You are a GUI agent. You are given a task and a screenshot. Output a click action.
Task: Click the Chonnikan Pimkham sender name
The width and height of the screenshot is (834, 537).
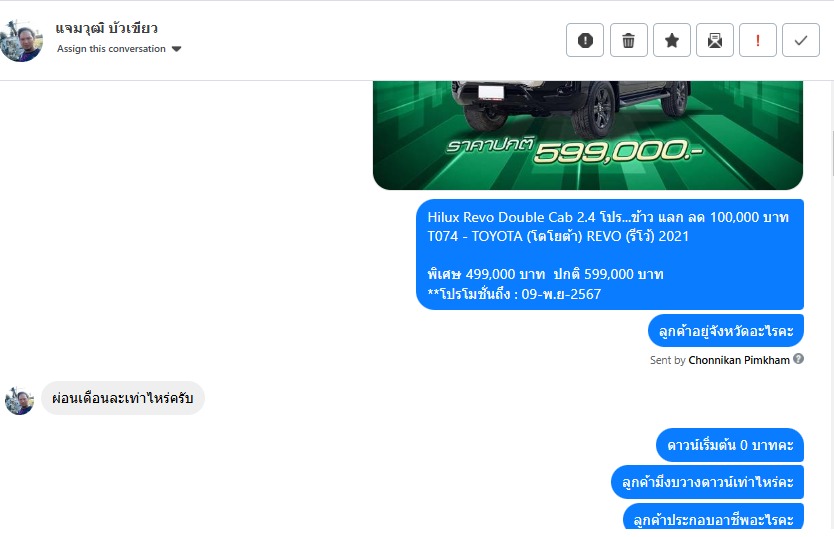point(739,360)
